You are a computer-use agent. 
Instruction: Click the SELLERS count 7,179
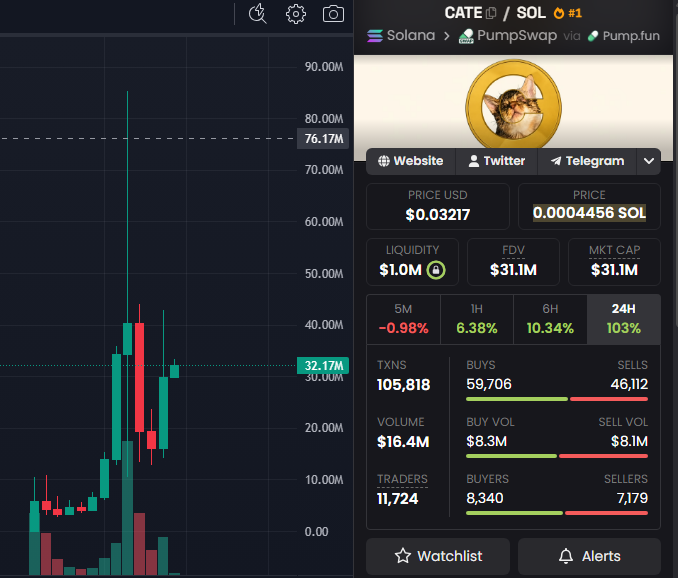(x=632, y=498)
